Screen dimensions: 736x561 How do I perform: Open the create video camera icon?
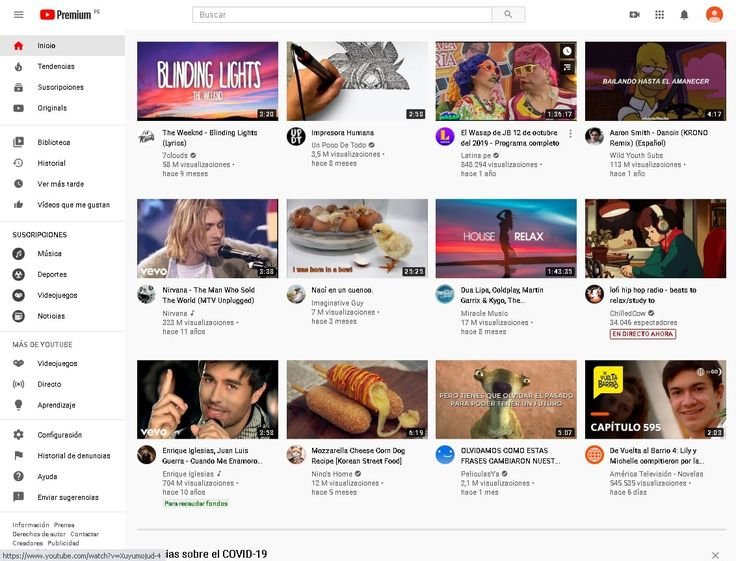(635, 15)
